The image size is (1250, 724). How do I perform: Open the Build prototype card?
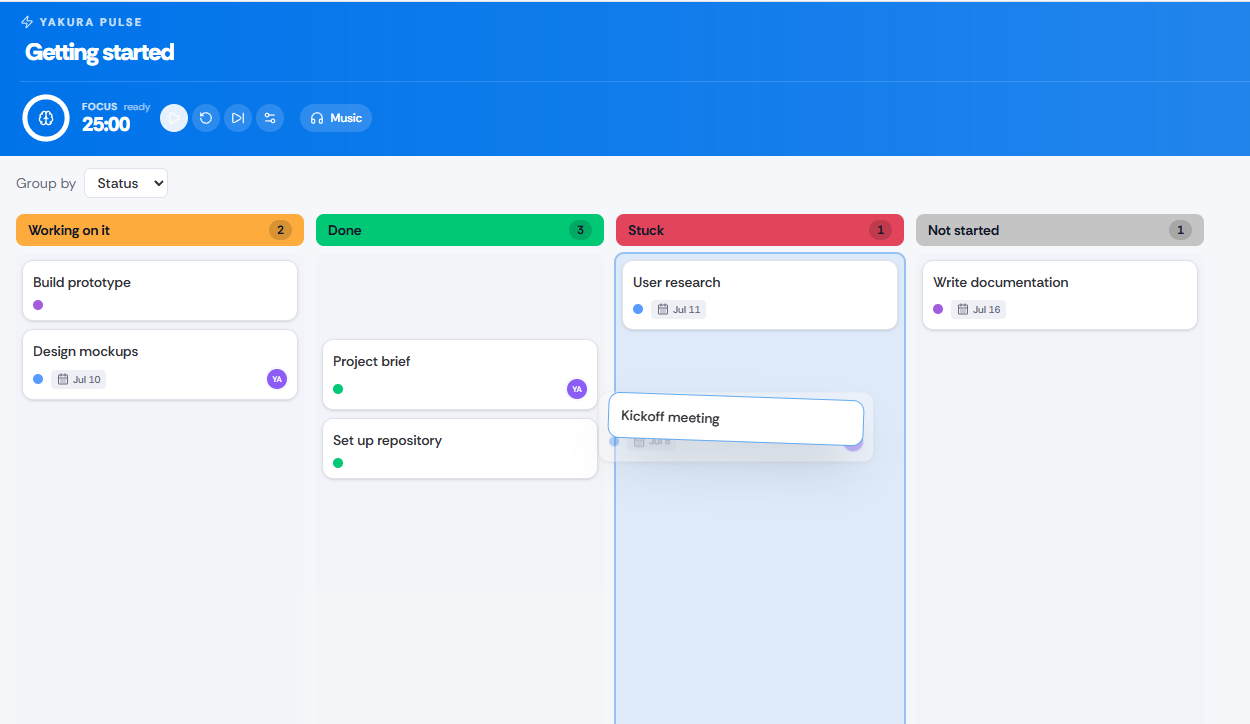[160, 291]
